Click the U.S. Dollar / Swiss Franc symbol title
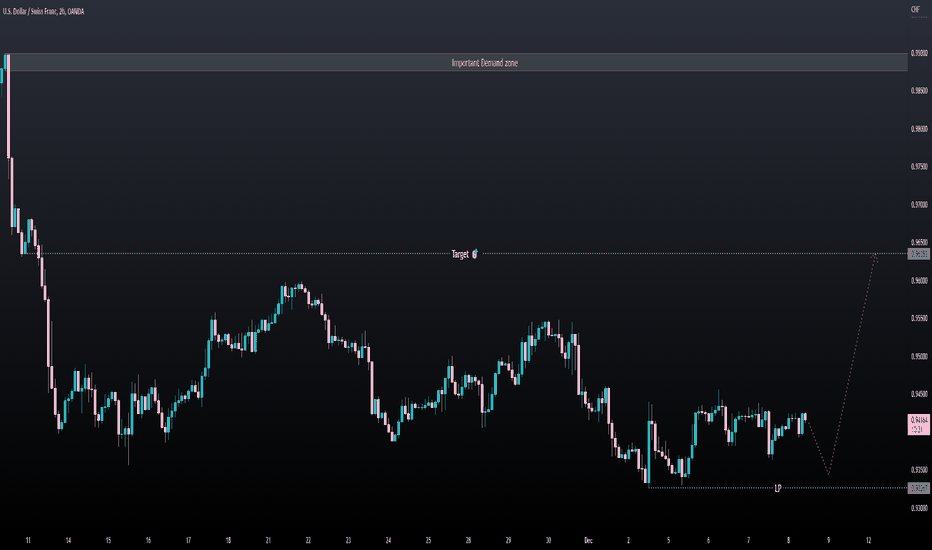Screen dimensions: 932x550 click(43, 11)
